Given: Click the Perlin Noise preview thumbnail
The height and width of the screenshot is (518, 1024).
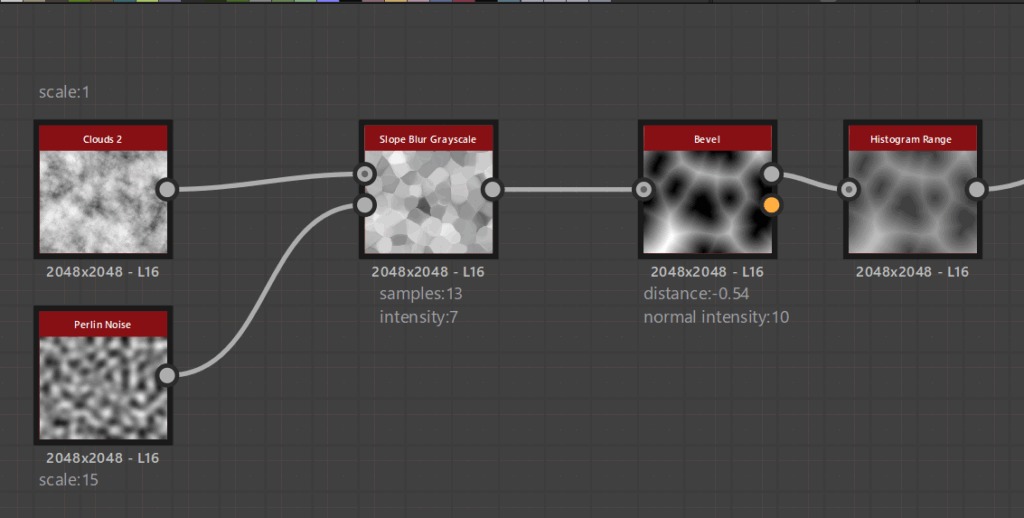Looking at the screenshot, I should click(103, 387).
